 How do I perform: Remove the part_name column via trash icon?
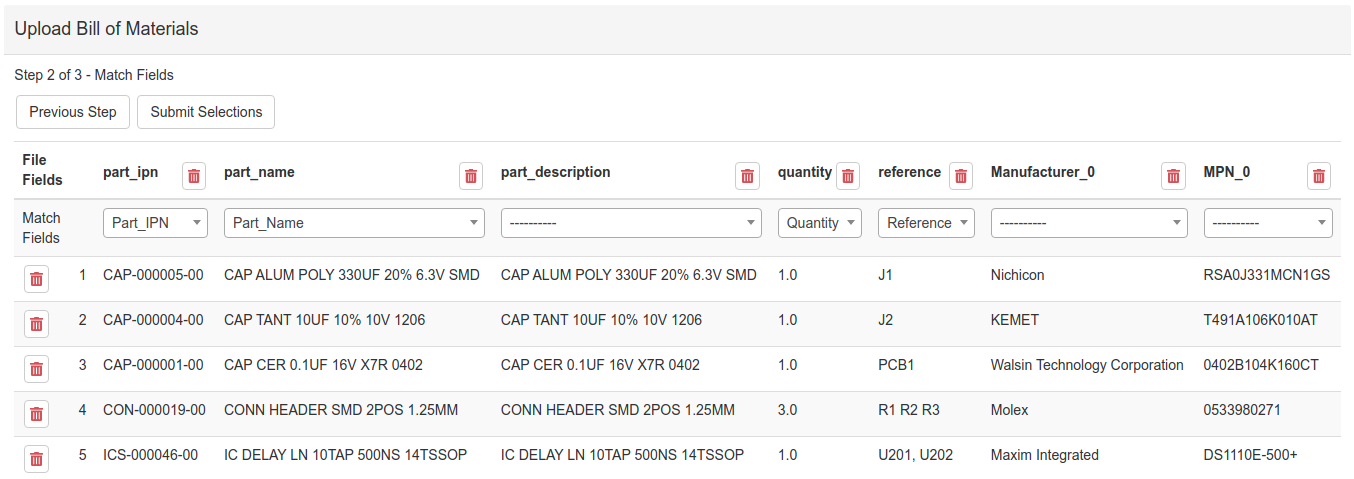pyautogui.click(x=471, y=176)
